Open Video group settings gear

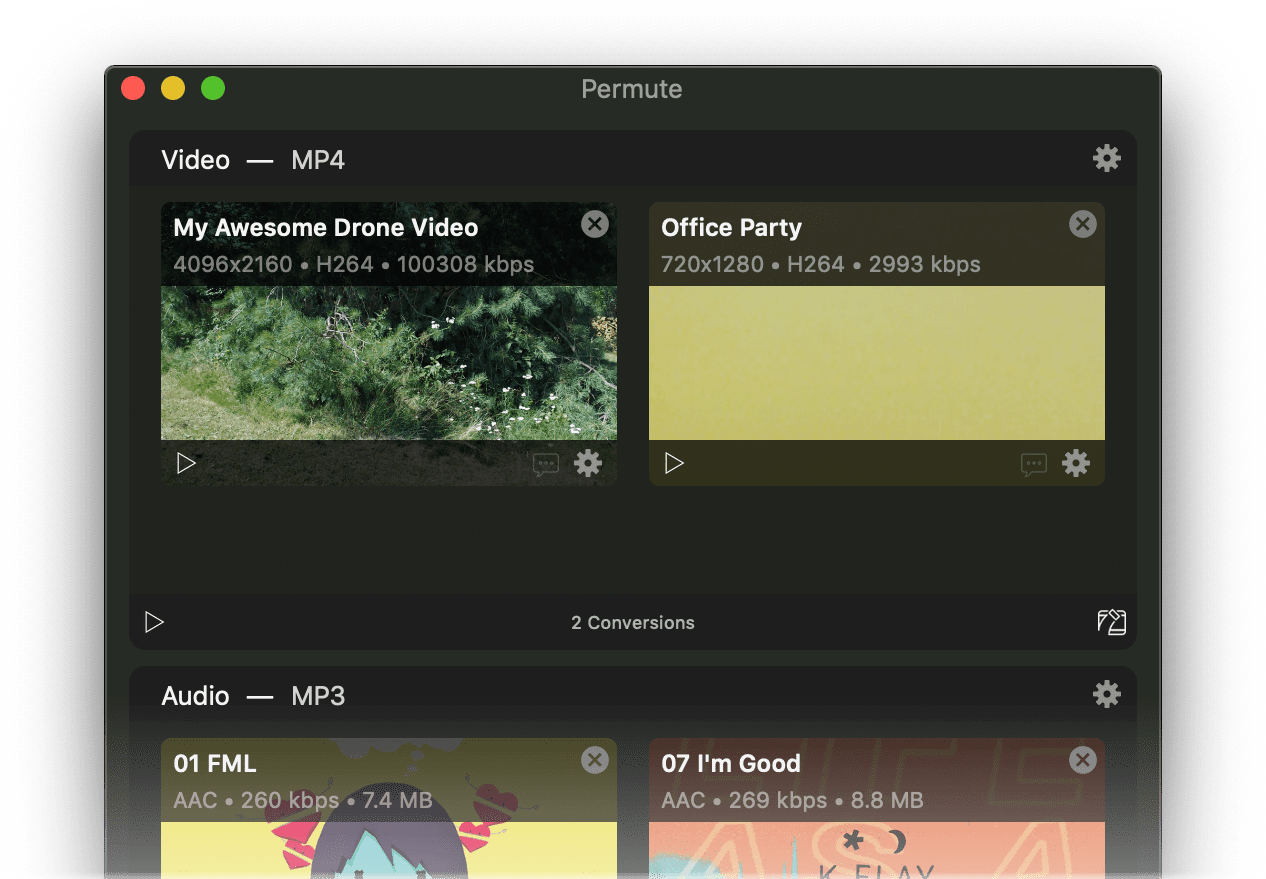click(x=1106, y=158)
